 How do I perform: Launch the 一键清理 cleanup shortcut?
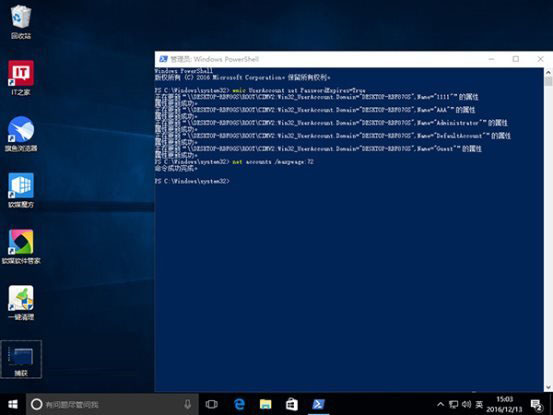click(21, 303)
